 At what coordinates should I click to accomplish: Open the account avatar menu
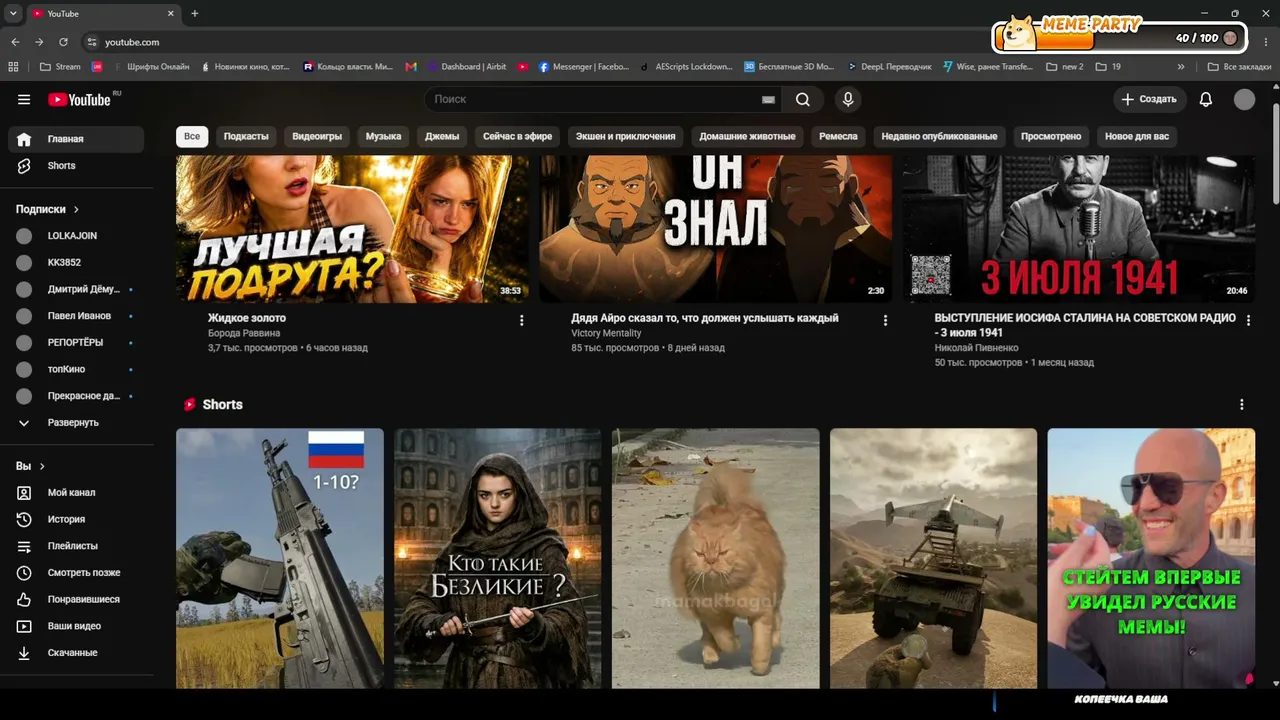pos(1244,99)
